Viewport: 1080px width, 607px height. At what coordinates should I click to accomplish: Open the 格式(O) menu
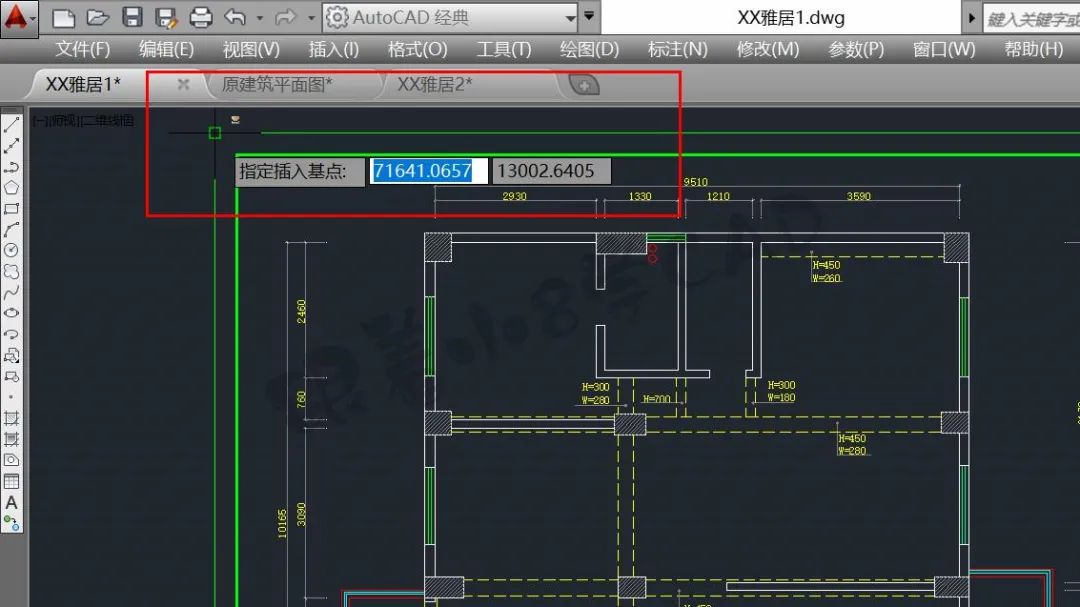[x=417, y=49]
